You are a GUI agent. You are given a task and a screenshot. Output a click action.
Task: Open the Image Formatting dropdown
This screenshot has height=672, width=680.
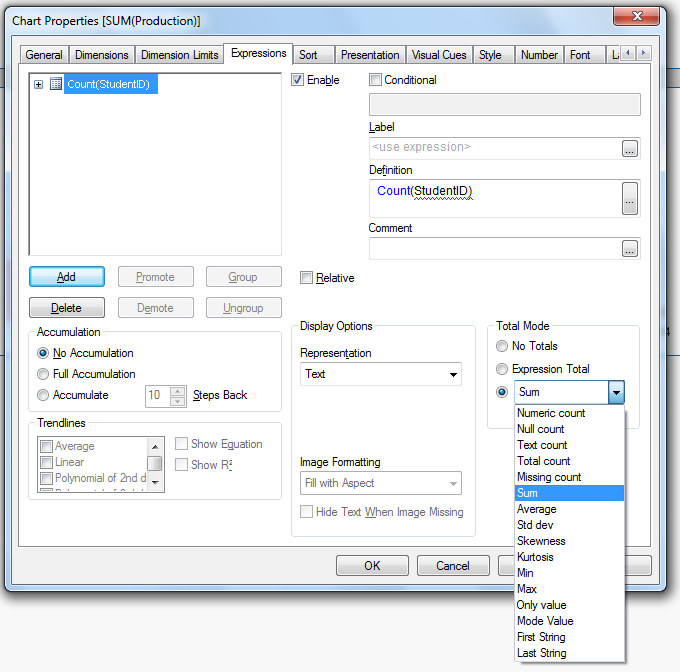(380, 483)
